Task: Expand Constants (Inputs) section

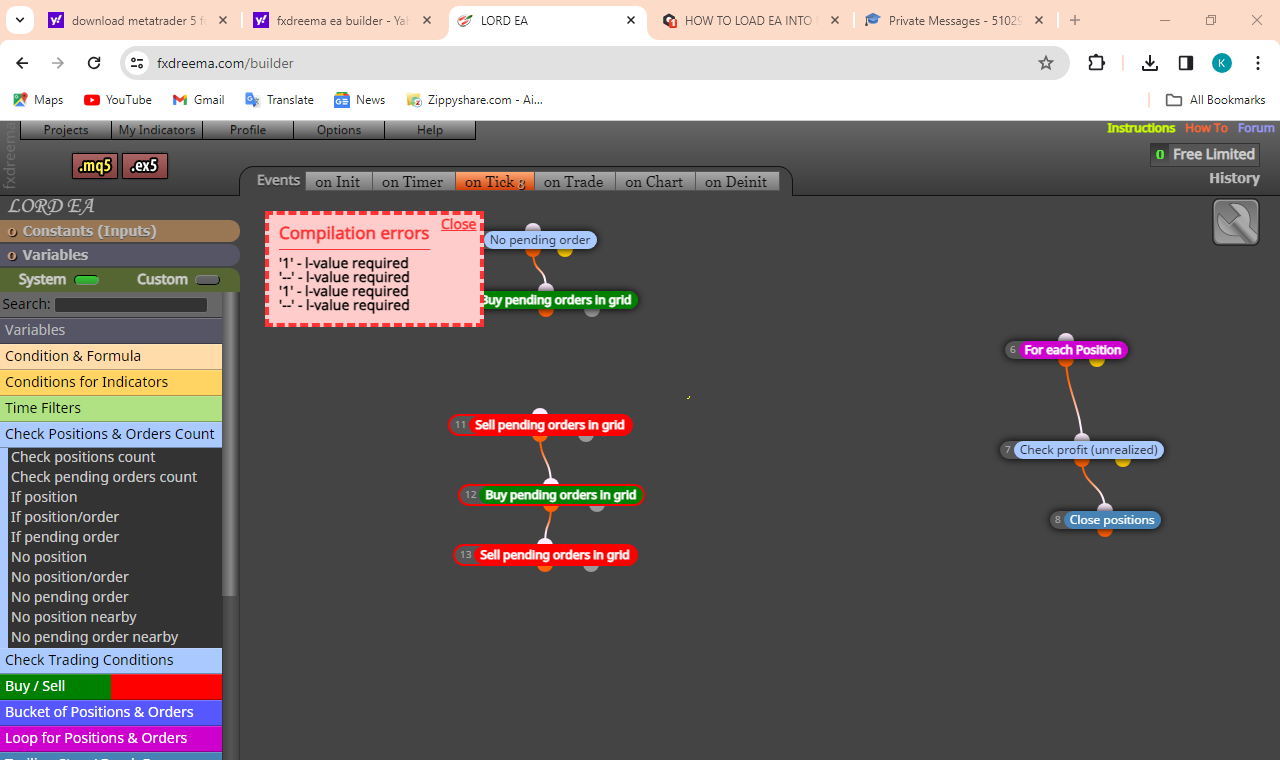Action: click(x=120, y=231)
